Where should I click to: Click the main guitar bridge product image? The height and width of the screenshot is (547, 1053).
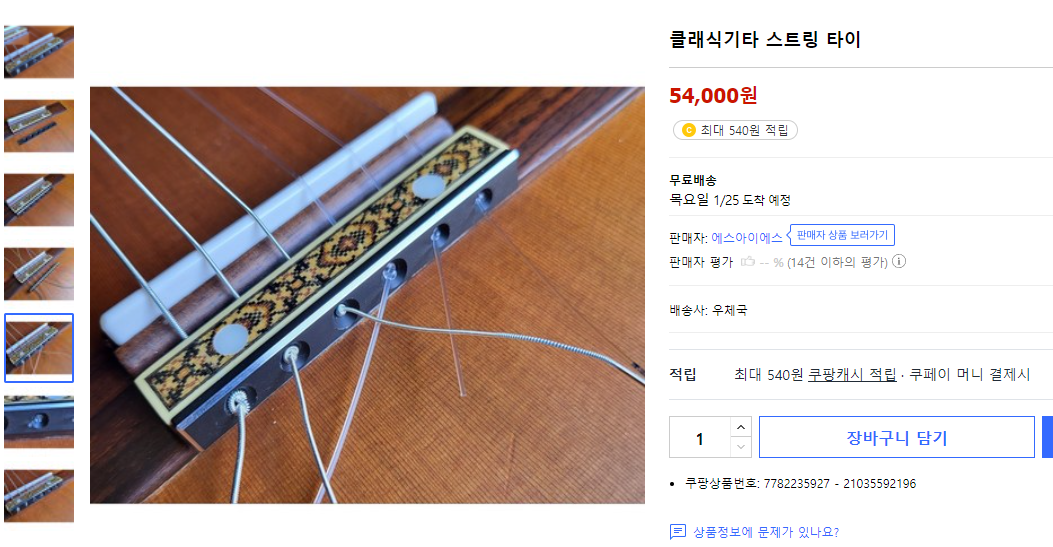(367, 295)
